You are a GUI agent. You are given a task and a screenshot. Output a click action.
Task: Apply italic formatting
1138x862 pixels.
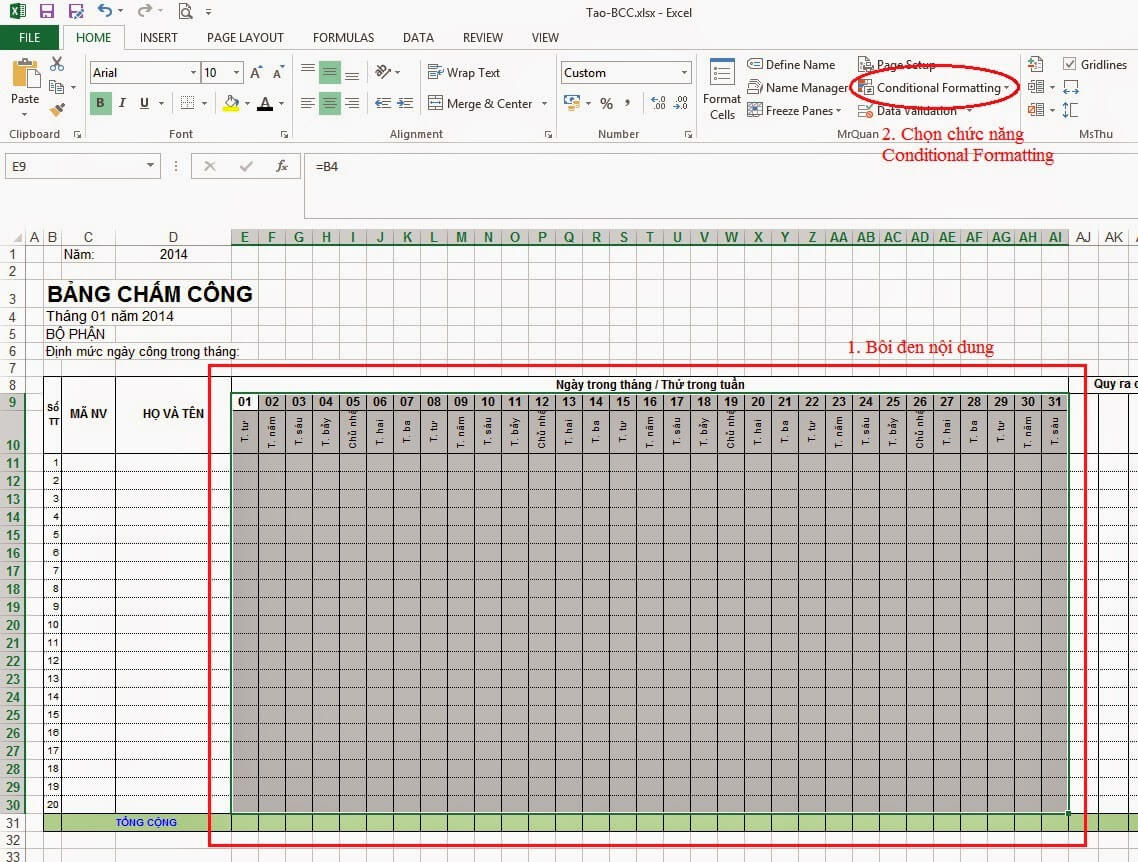(121, 103)
